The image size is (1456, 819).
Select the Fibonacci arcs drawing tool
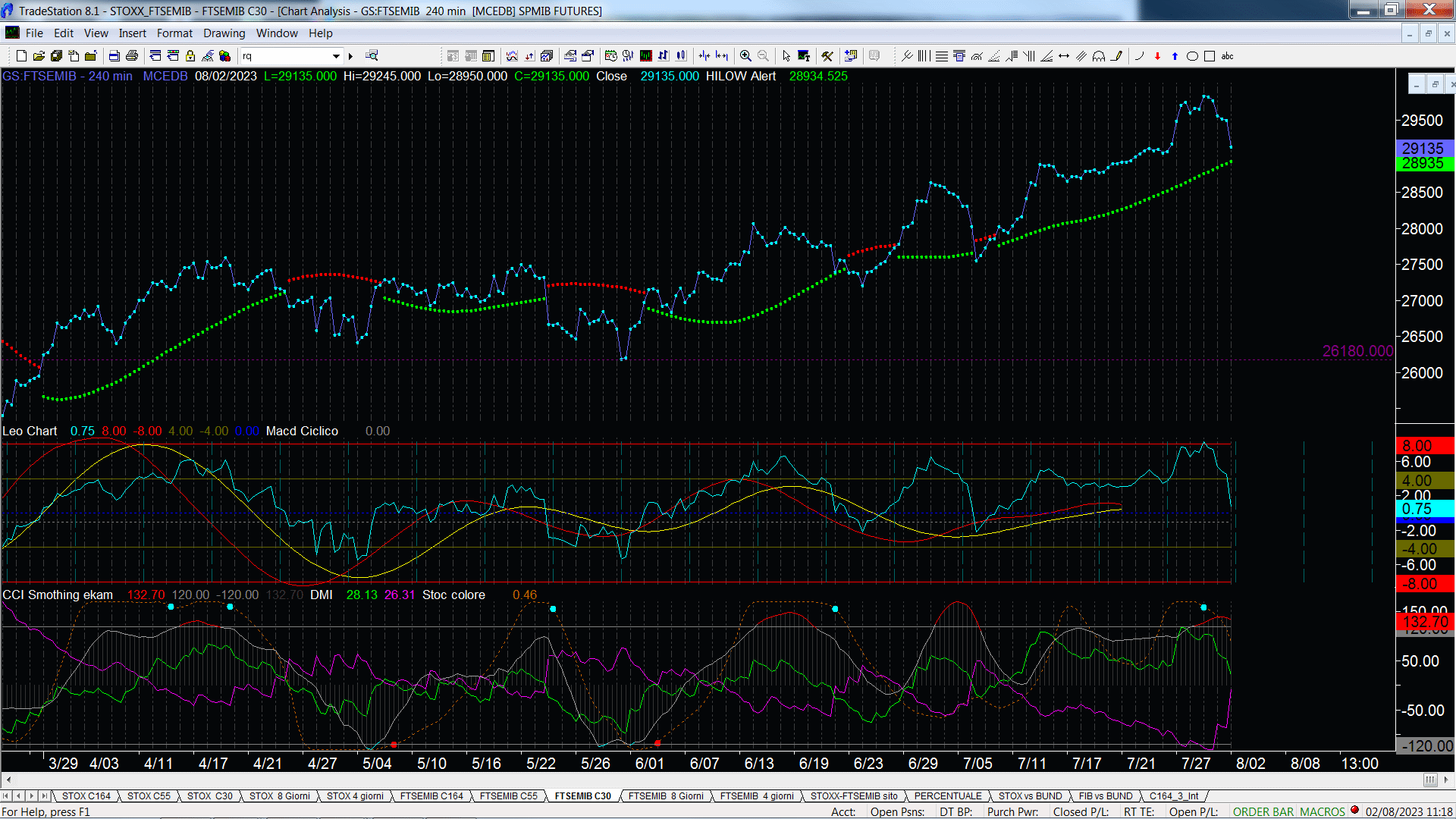(977, 56)
